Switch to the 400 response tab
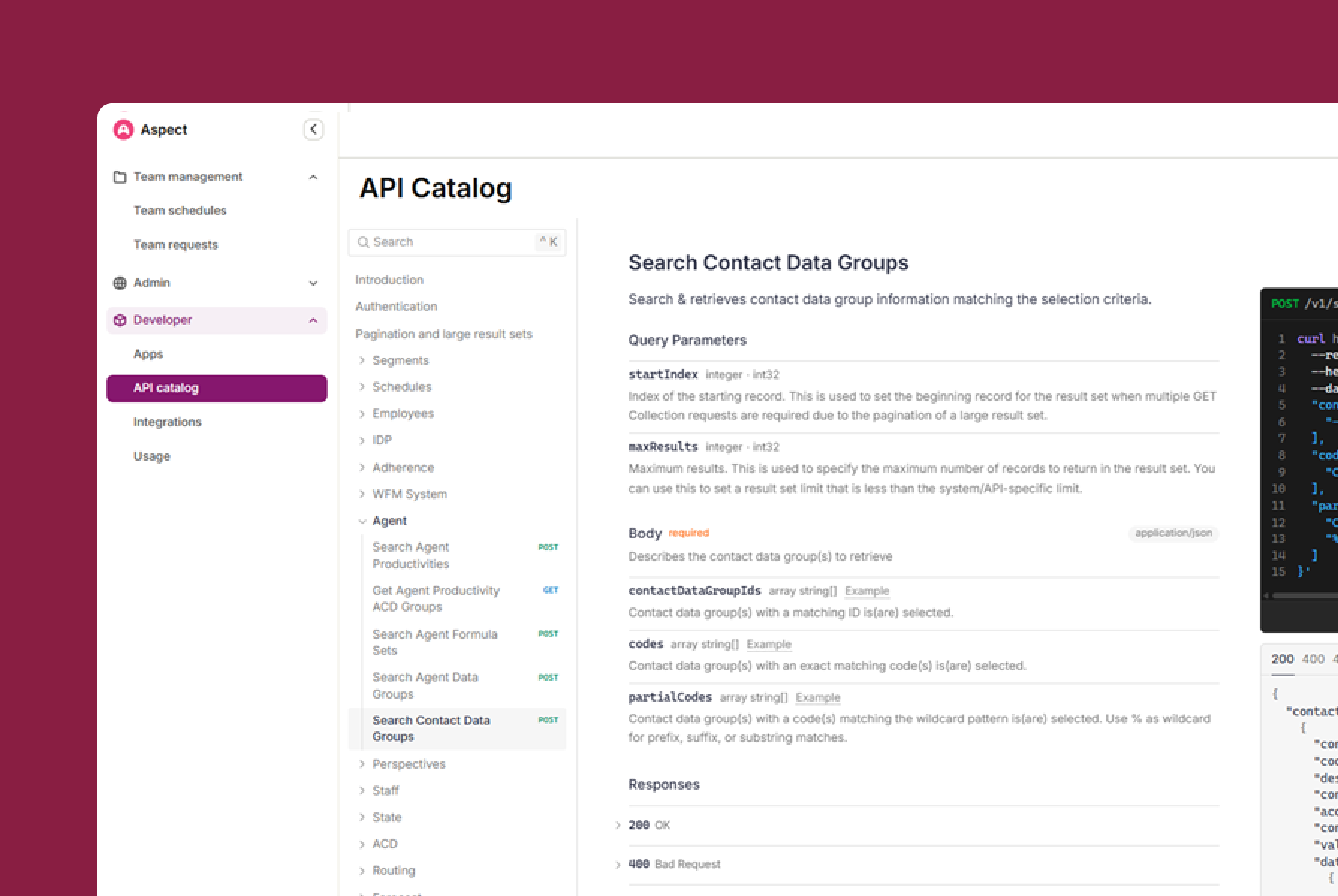The height and width of the screenshot is (896, 1338). pyautogui.click(x=1313, y=659)
